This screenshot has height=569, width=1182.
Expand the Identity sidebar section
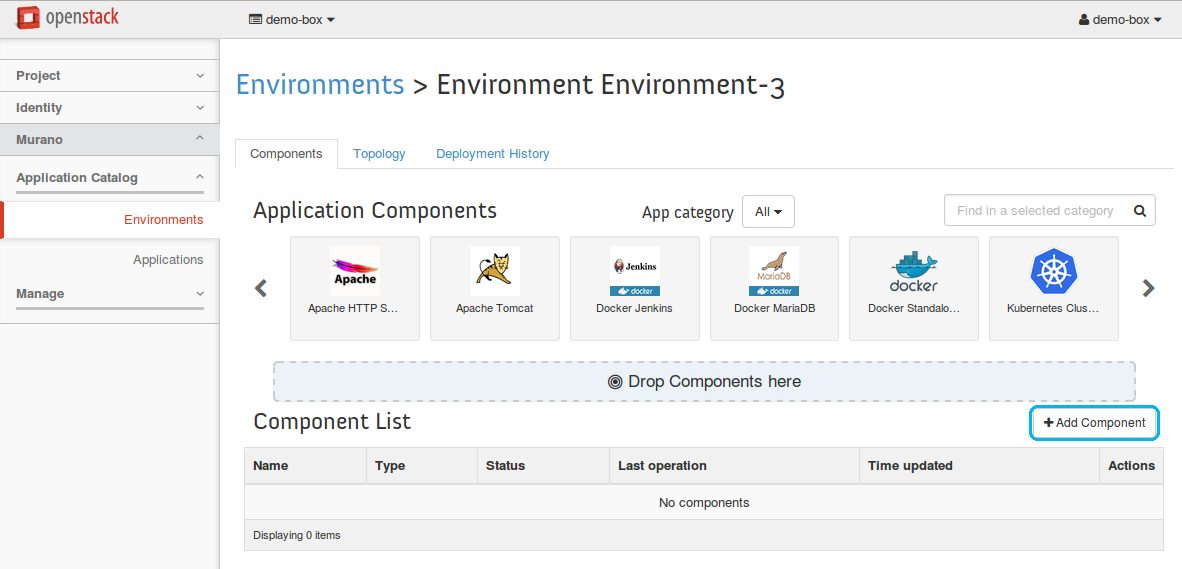(110, 108)
